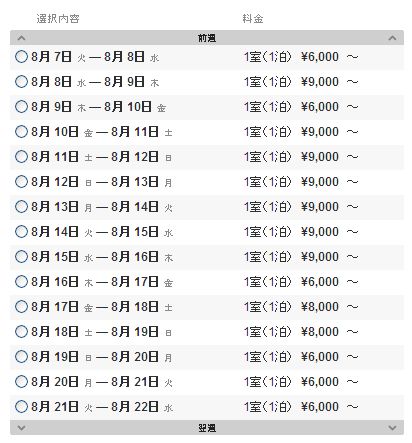Image resolution: width=412 pixels, height=443 pixels.
Task: Click the down chevron right of 翌週
Action: [392, 428]
